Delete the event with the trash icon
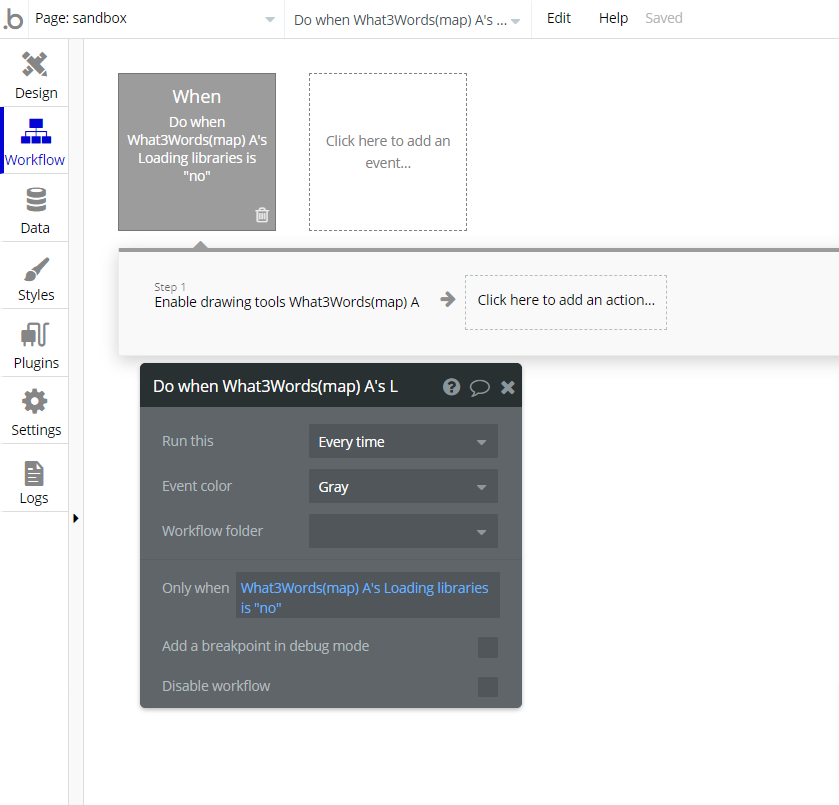Screen dimensions: 839x805 [262, 215]
